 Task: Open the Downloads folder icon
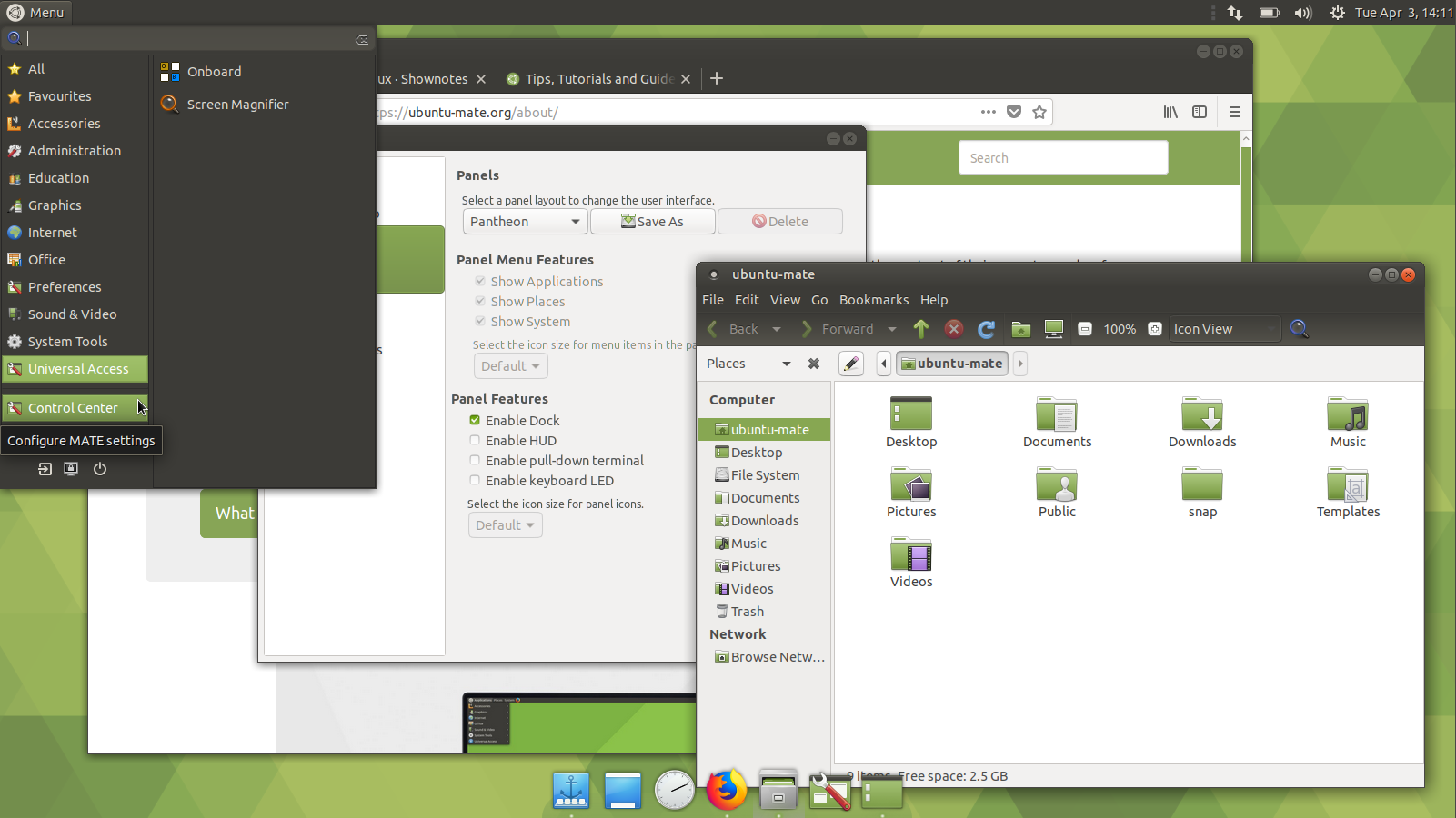[1202, 424]
